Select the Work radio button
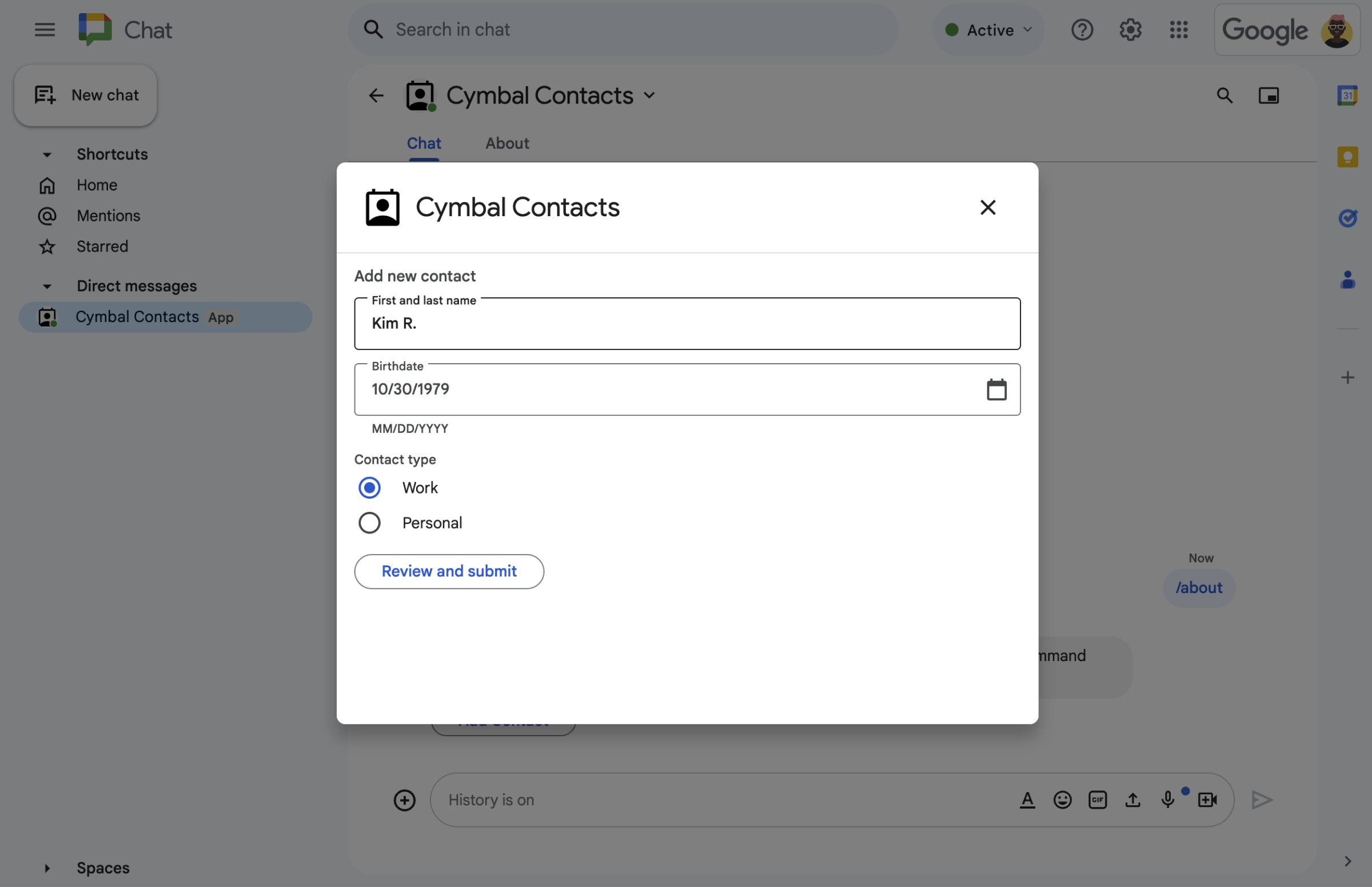The height and width of the screenshot is (887, 1372). pos(370,488)
